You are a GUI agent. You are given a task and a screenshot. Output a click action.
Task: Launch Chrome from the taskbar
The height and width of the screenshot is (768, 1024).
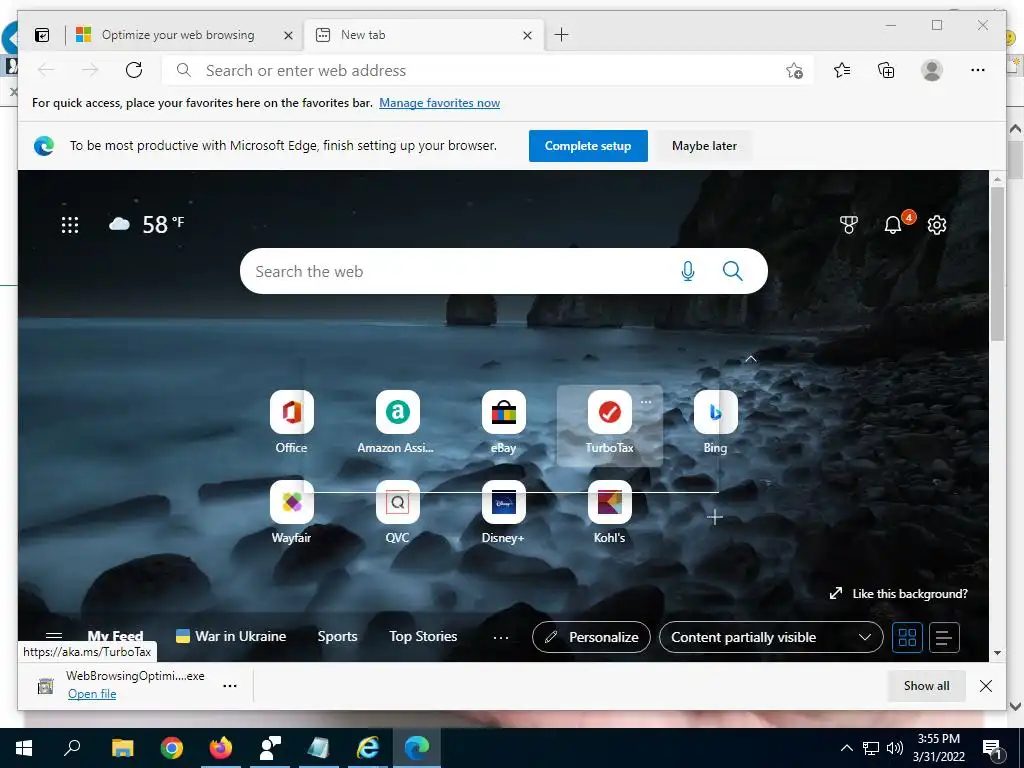click(172, 748)
